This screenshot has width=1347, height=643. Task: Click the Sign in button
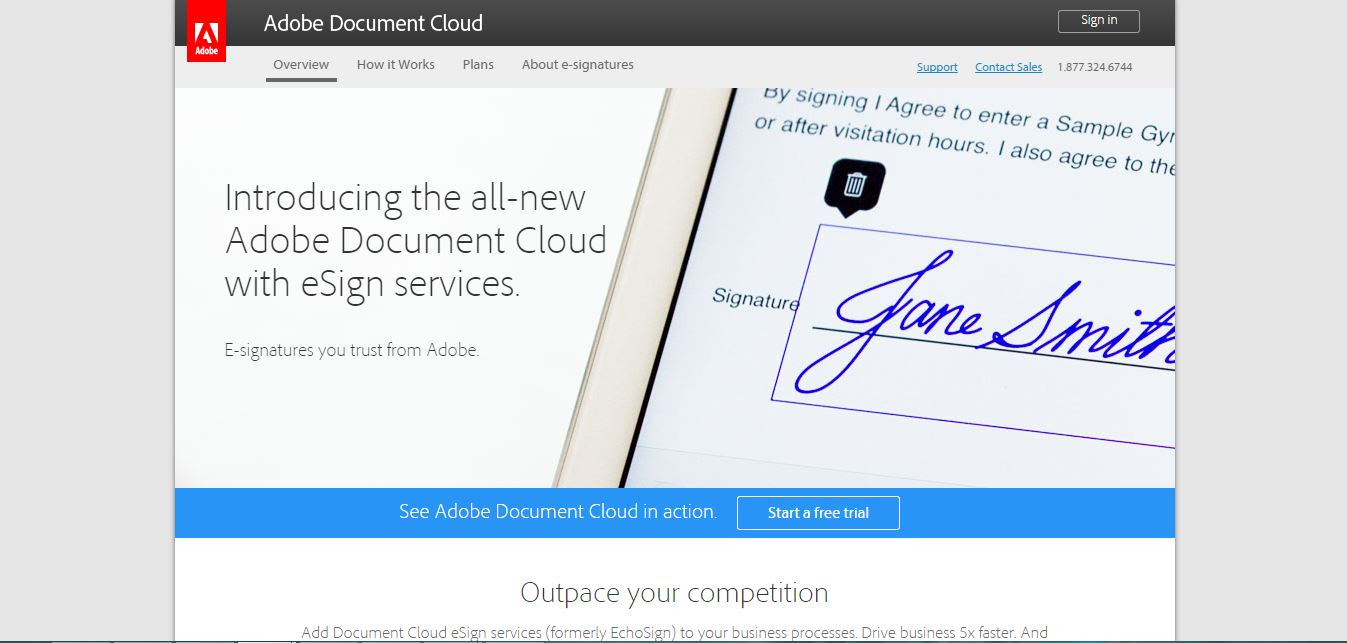(x=1098, y=20)
